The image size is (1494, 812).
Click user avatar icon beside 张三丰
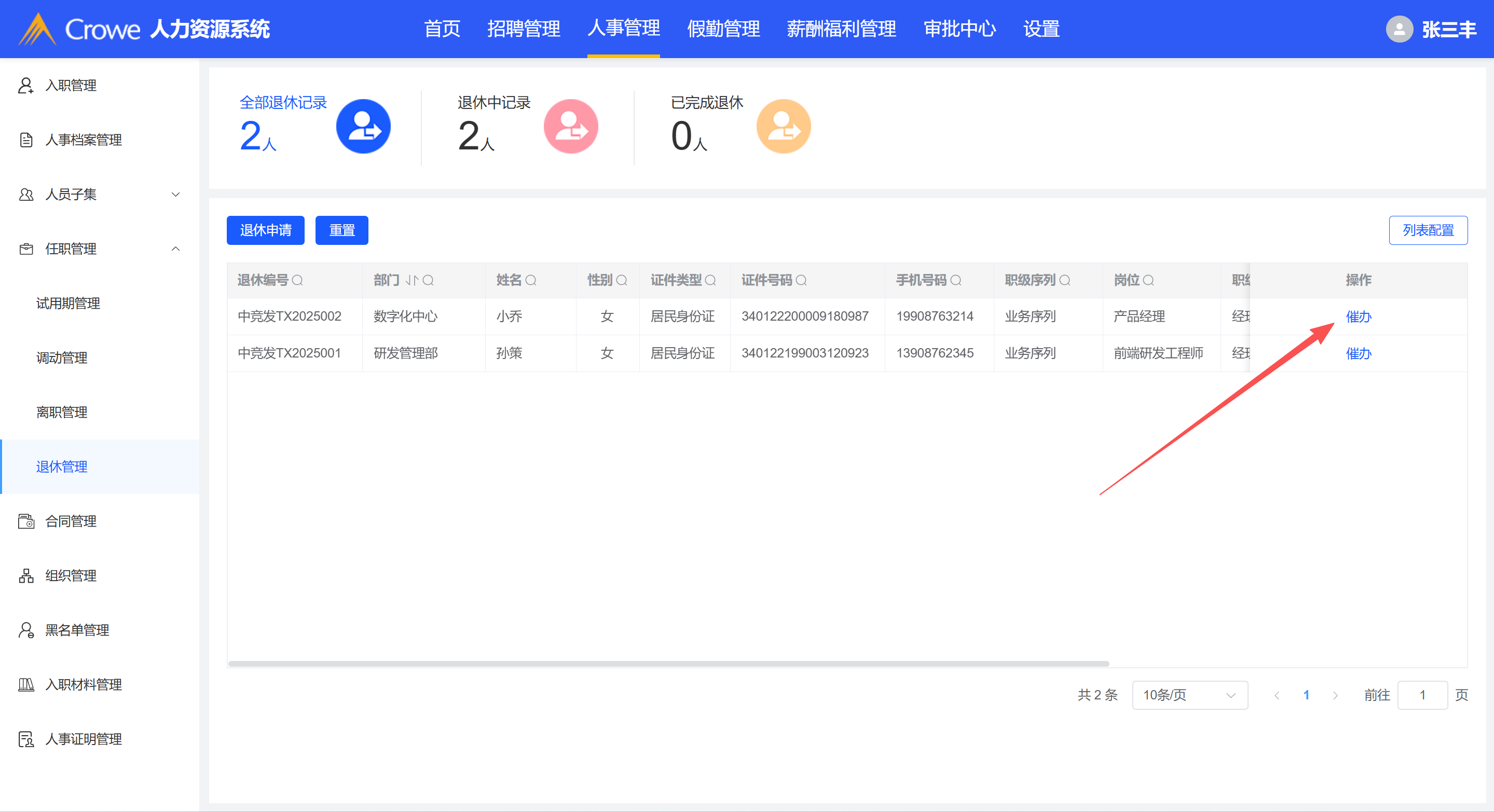[x=1399, y=29]
